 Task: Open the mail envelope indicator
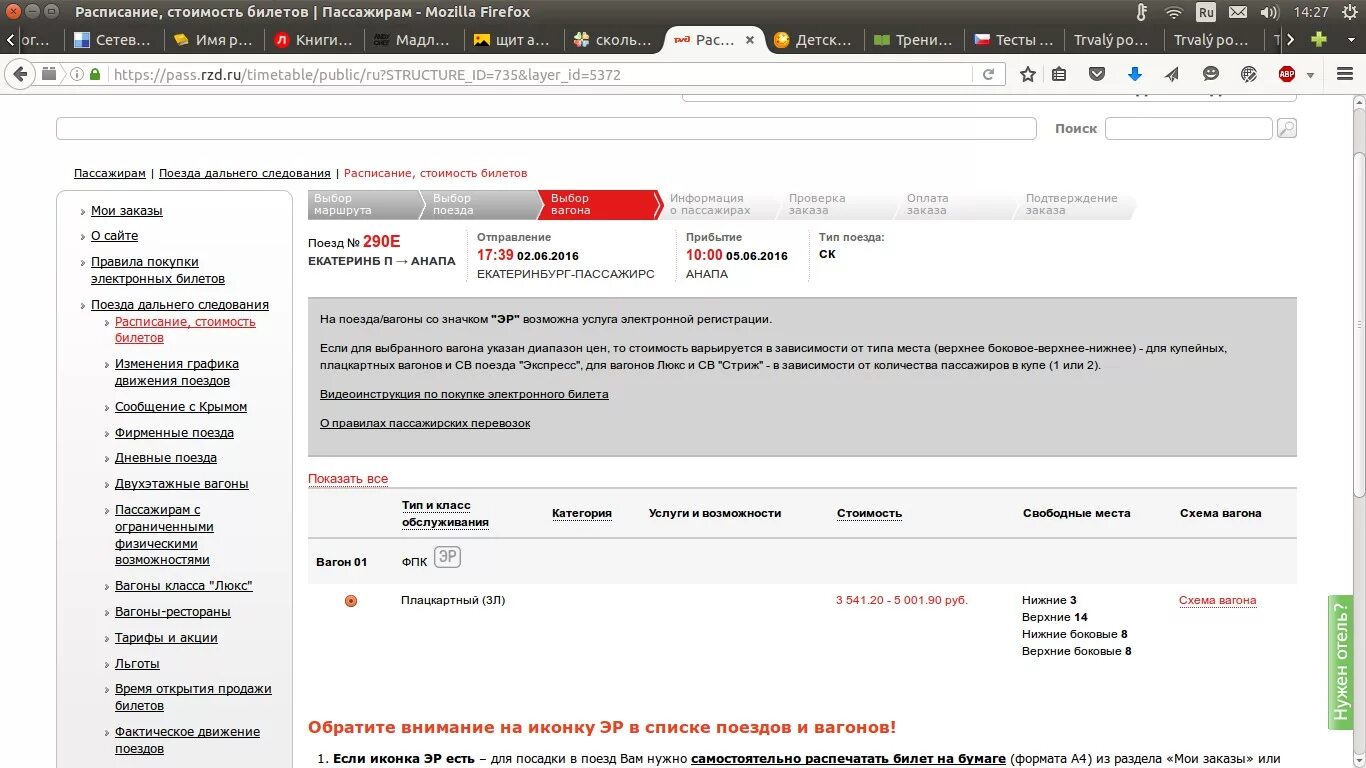pos(1238,12)
